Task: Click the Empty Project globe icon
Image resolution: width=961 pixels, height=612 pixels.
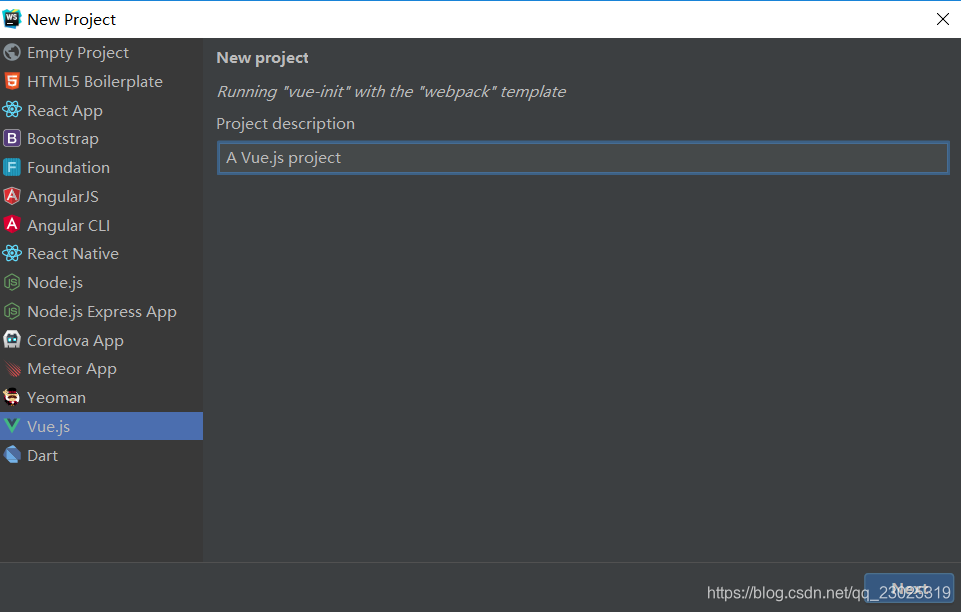Action: [x=12, y=53]
